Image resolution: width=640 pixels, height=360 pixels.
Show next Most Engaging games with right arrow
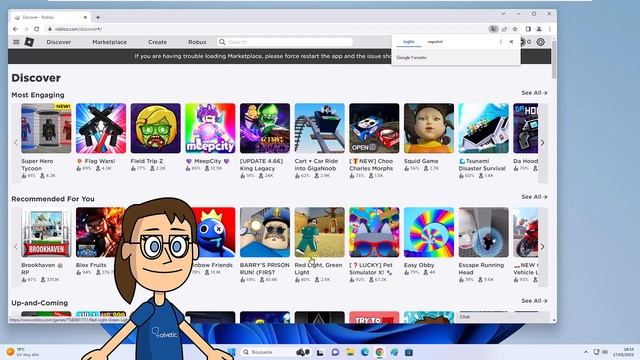(x=542, y=143)
